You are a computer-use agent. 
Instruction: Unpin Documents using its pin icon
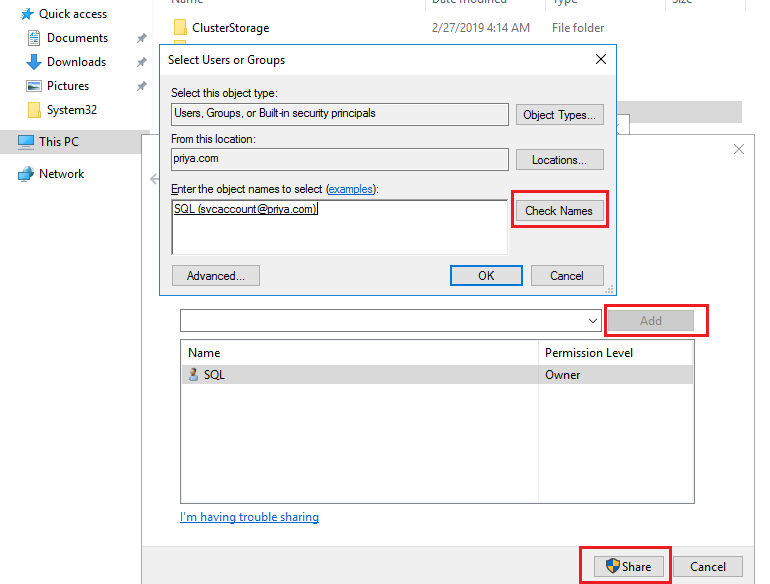click(x=141, y=38)
